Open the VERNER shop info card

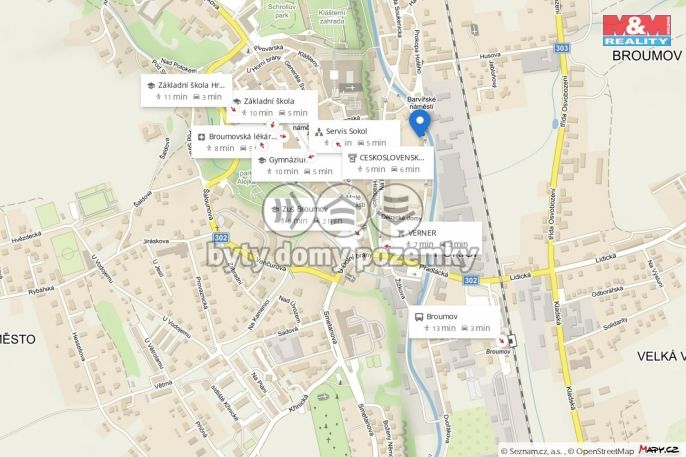click(436, 238)
